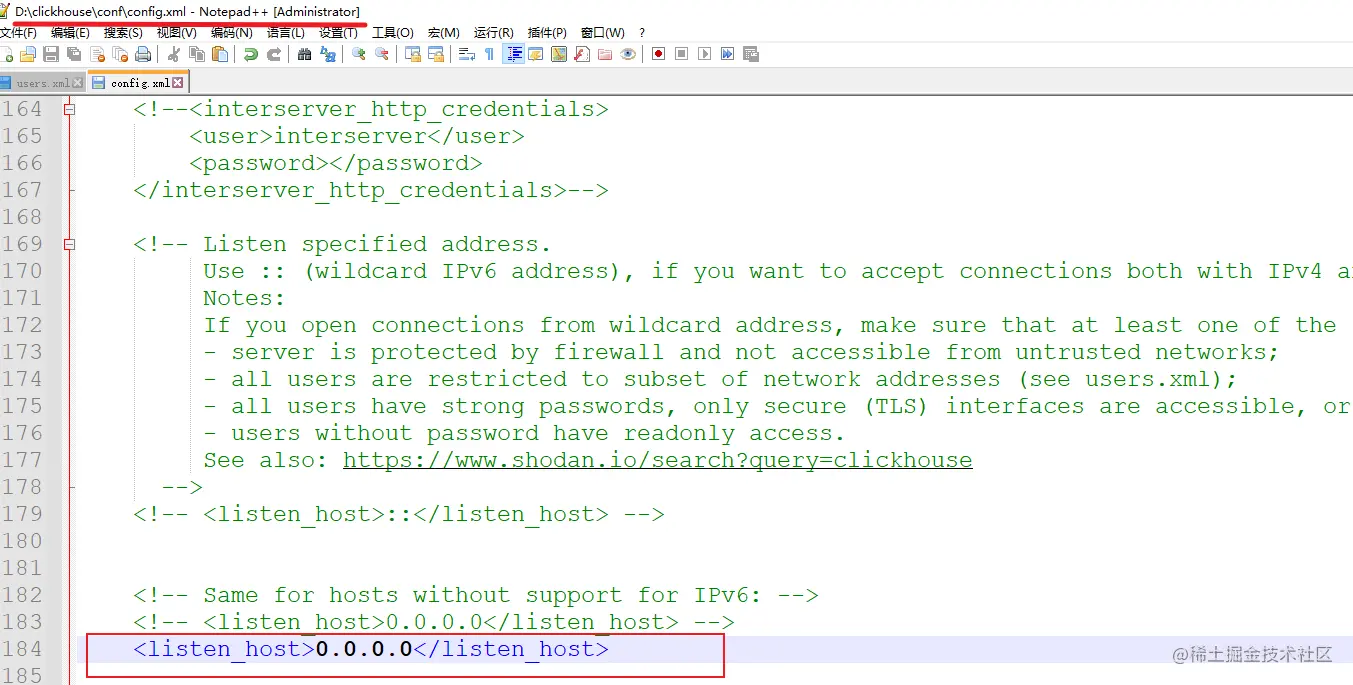Click the Copy toolbar icon
The width and height of the screenshot is (1353, 685).
click(x=197, y=54)
